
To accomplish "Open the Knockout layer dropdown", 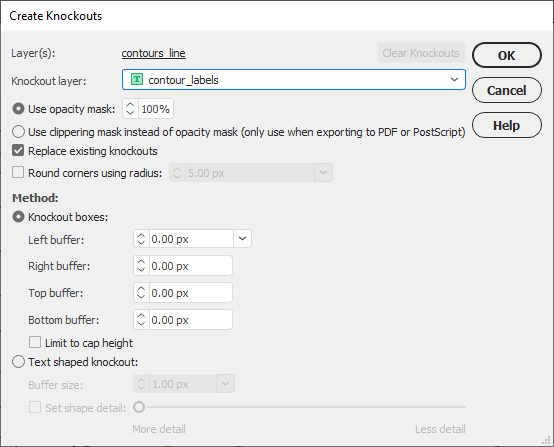I will coord(294,80).
